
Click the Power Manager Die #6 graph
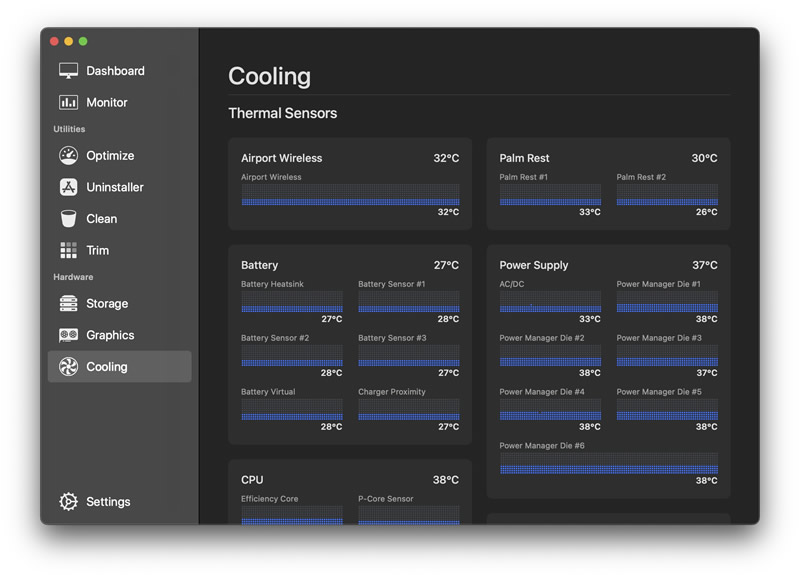tap(609, 463)
